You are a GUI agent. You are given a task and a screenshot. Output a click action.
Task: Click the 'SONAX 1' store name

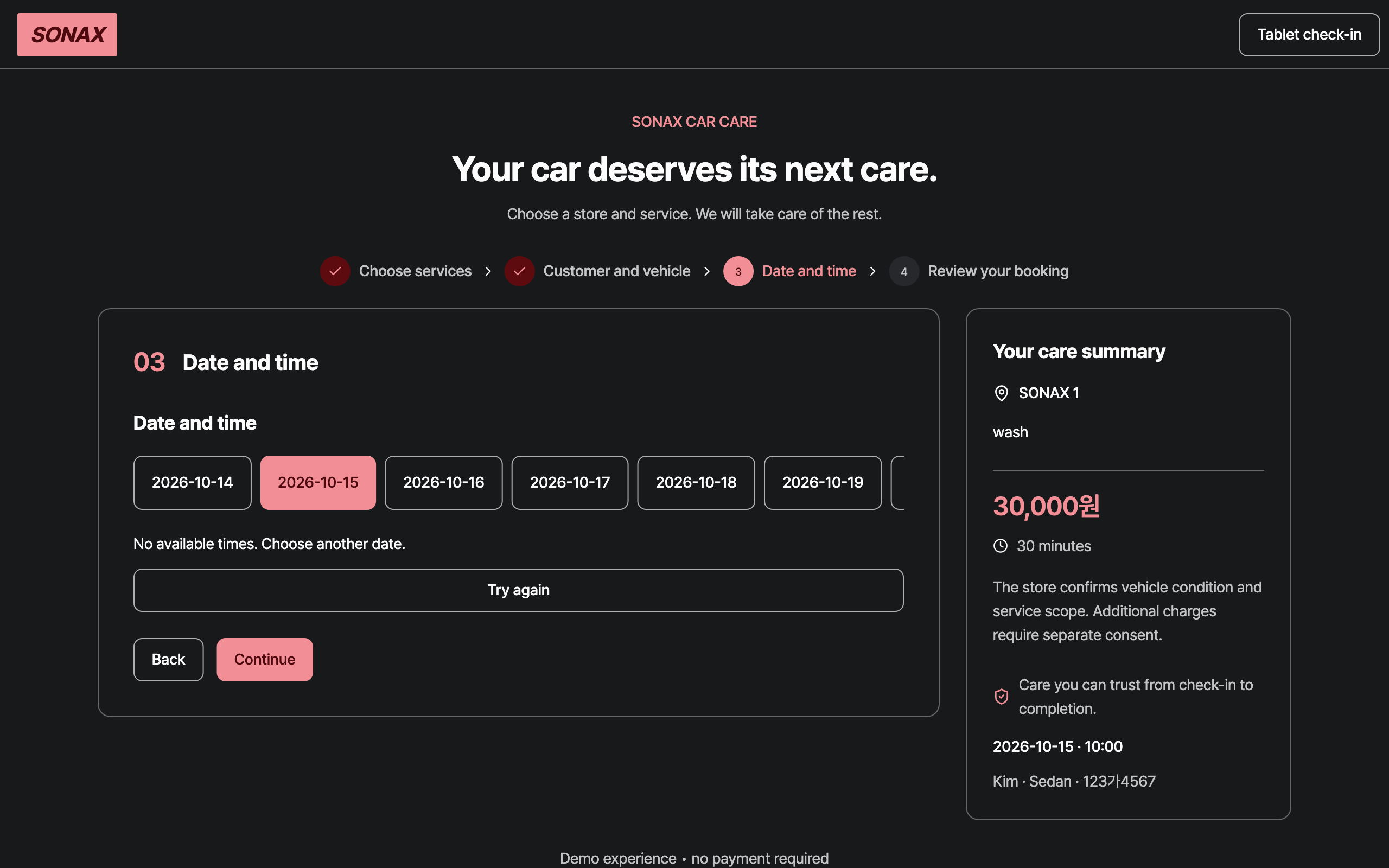(1049, 393)
